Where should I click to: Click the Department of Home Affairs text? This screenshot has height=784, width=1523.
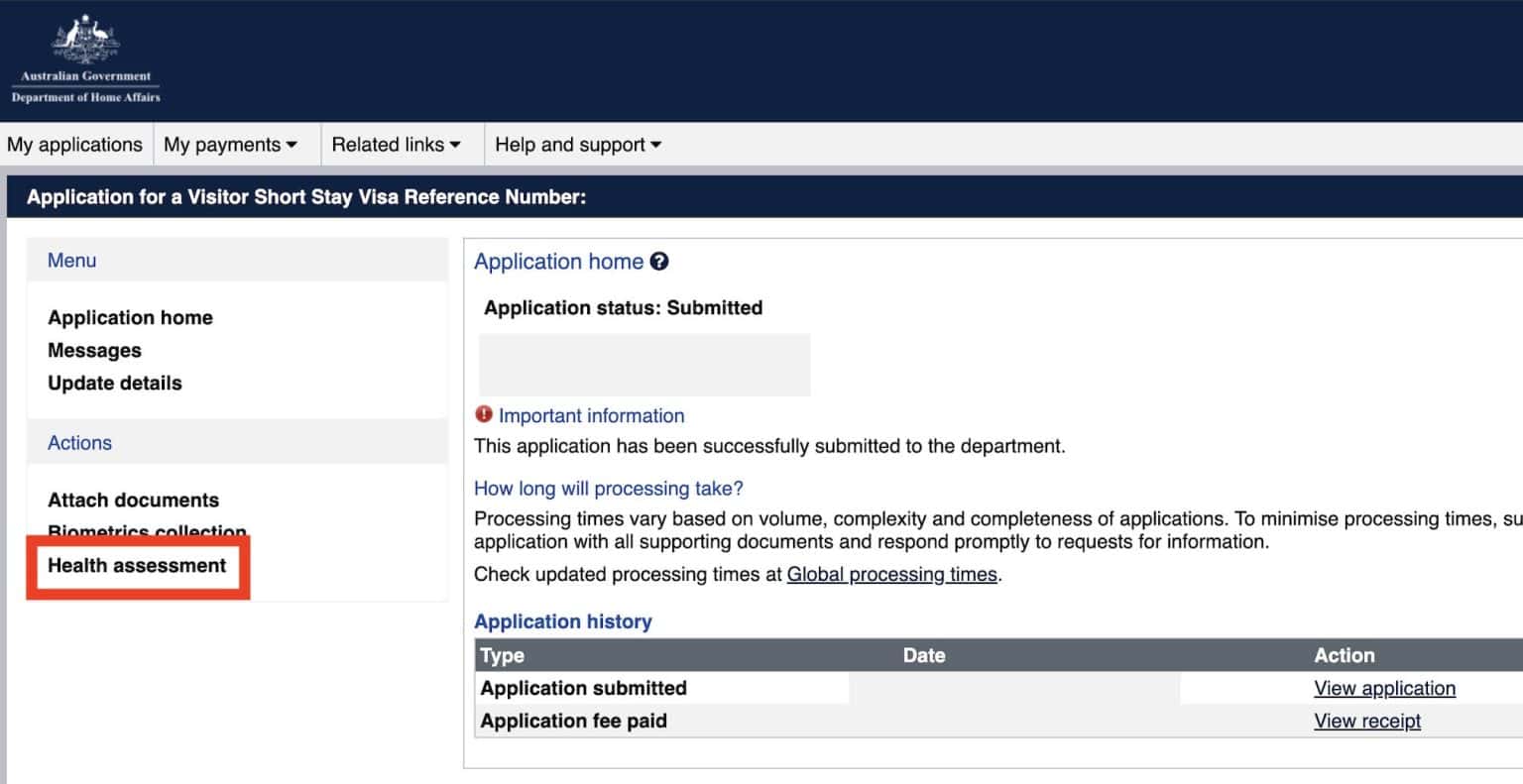point(85,97)
